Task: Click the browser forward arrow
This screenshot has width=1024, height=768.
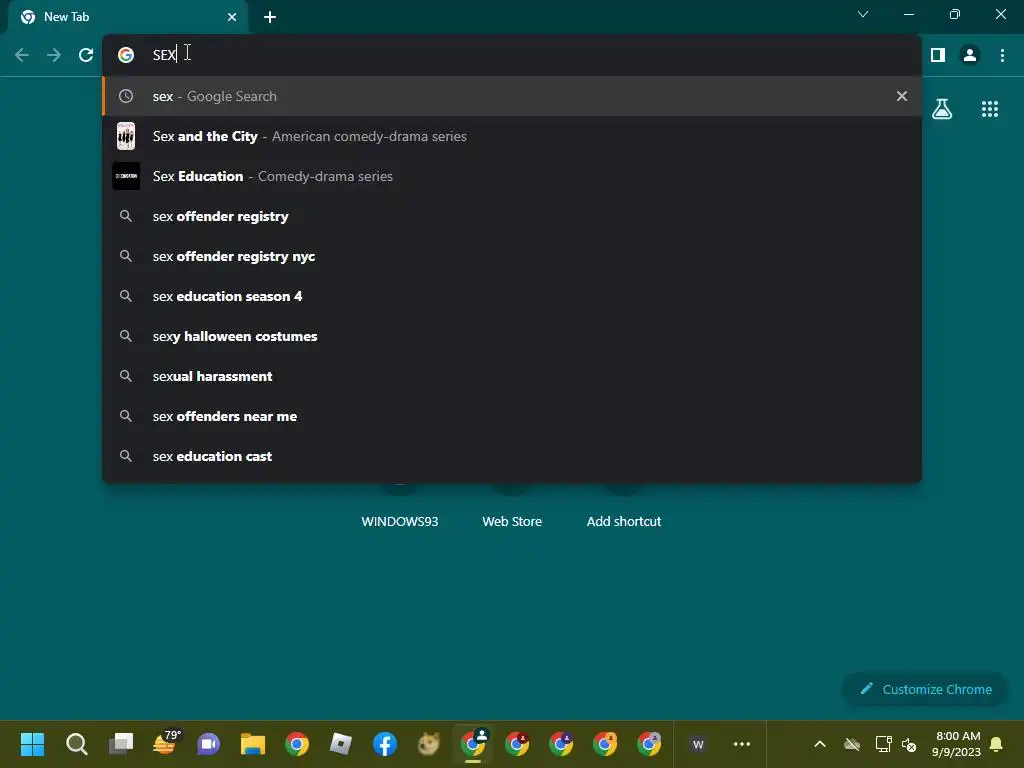Action: click(x=54, y=55)
